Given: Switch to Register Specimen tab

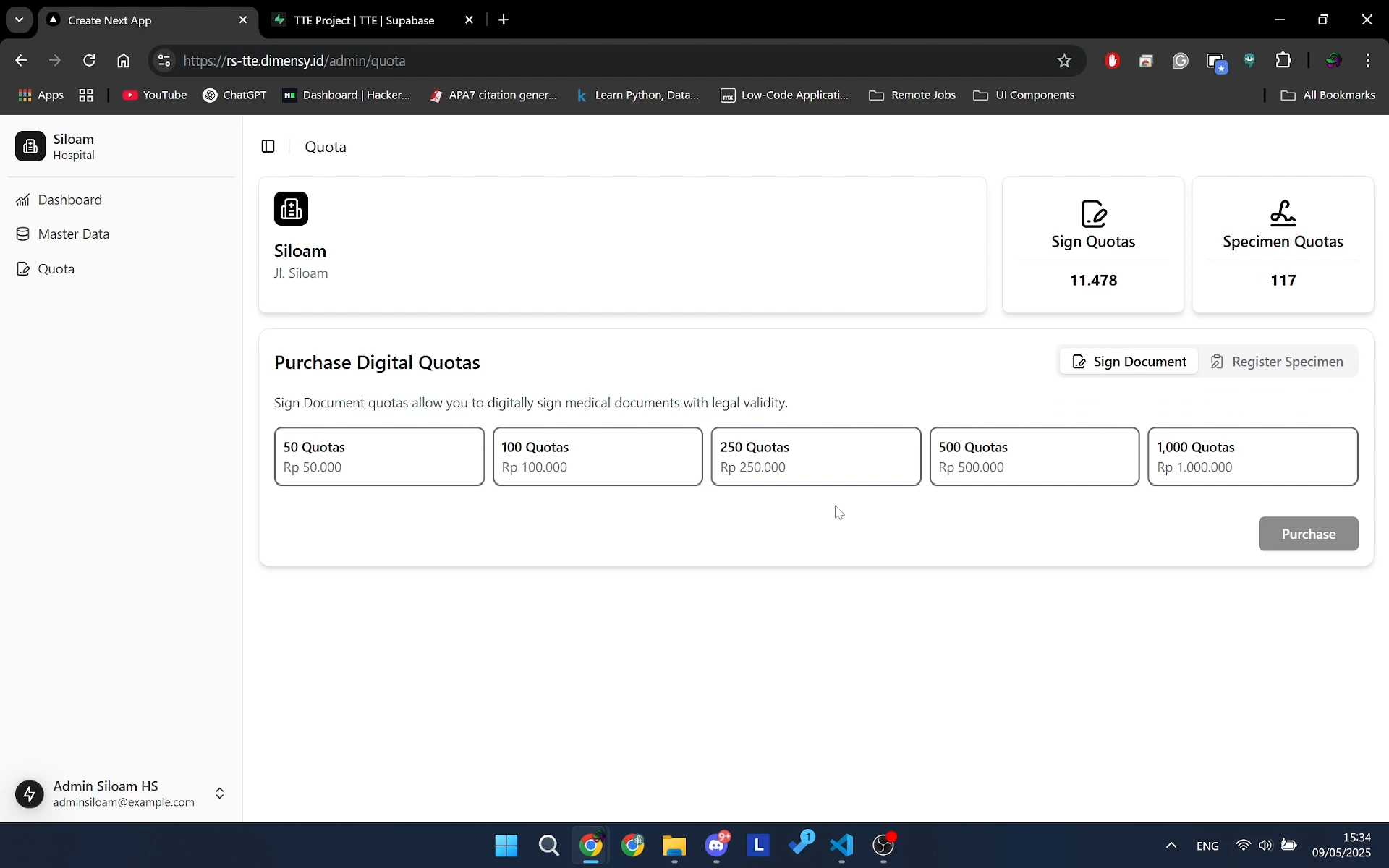Looking at the screenshot, I should click(x=1277, y=362).
